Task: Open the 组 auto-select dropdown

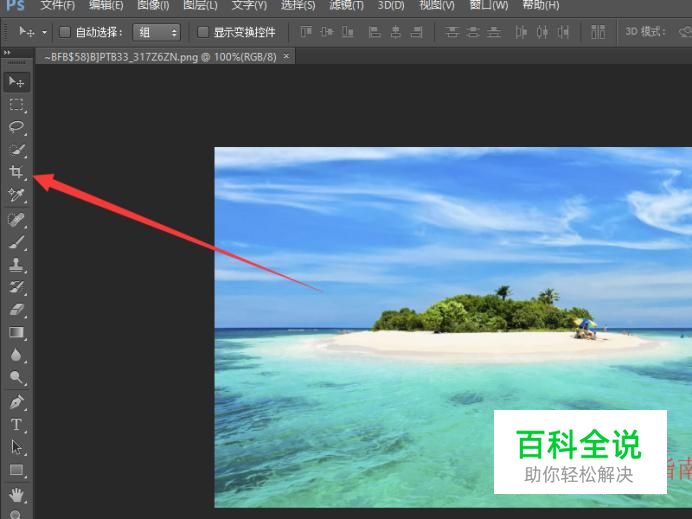Action: [156, 32]
